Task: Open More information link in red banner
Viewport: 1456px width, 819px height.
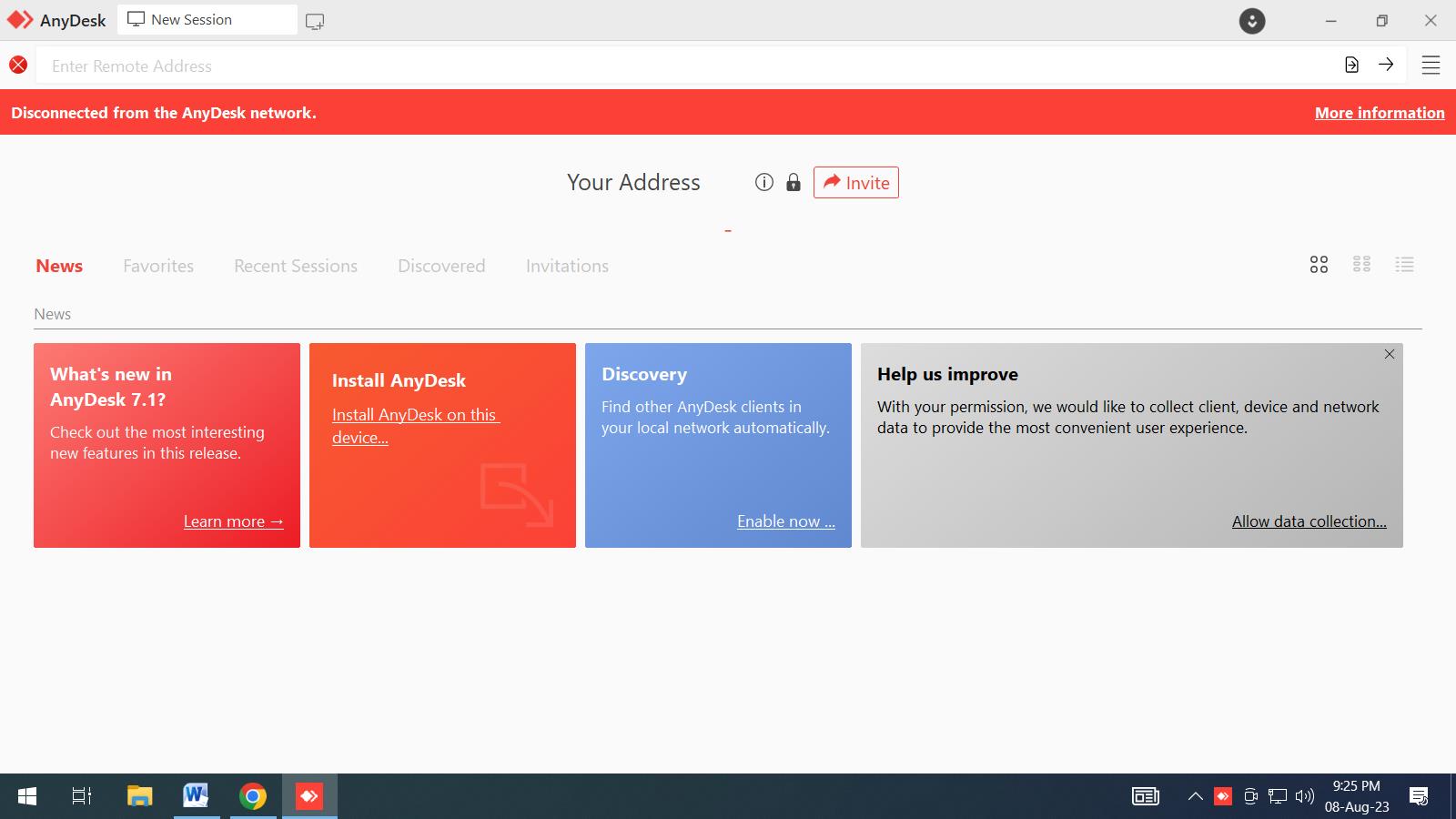Action: pos(1379,113)
